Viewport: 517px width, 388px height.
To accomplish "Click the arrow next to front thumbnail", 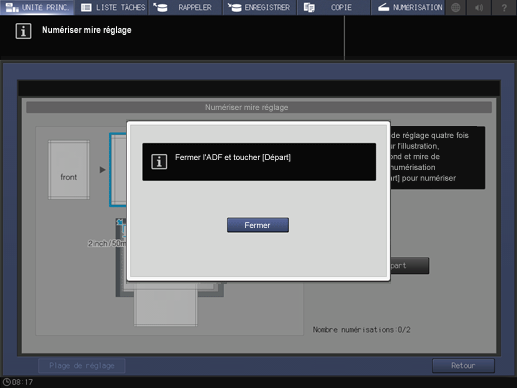I will [102, 170].
